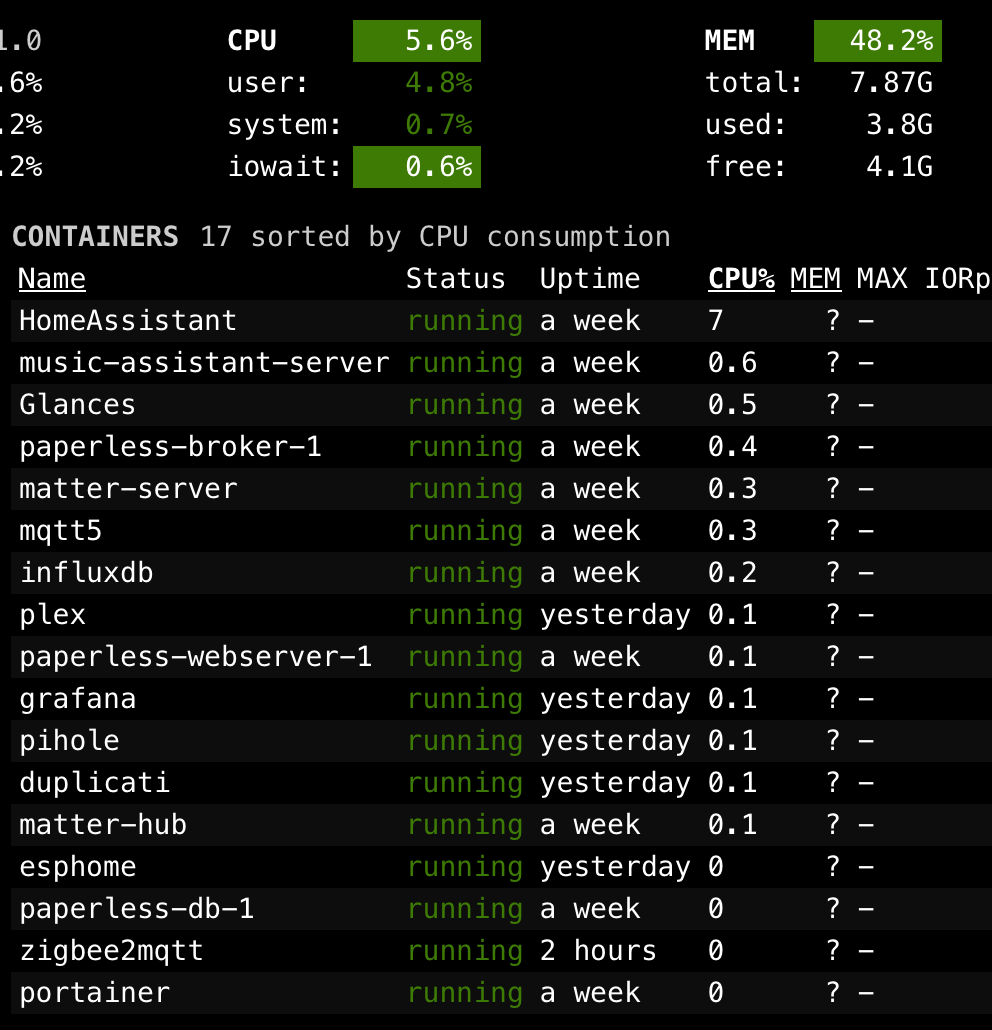The height and width of the screenshot is (1030, 992).
Task: Click the Name column header
Action: [52, 279]
